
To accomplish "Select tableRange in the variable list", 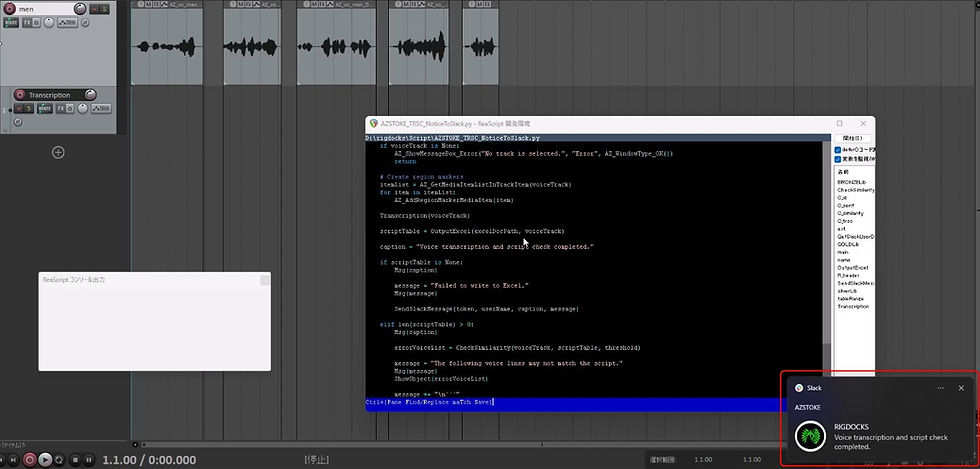I will pos(851,298).
